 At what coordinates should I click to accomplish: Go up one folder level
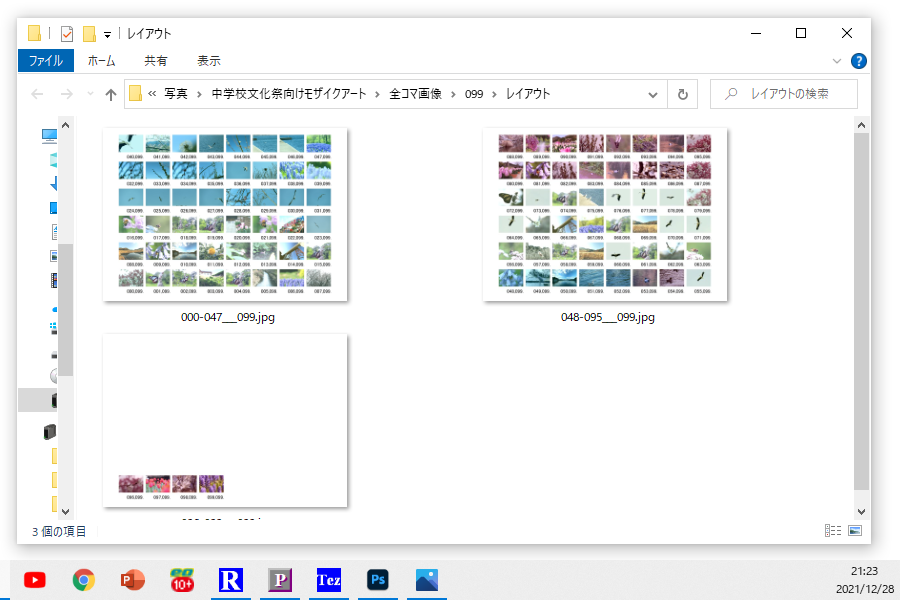pyautogui.click(x=111, y=94)
